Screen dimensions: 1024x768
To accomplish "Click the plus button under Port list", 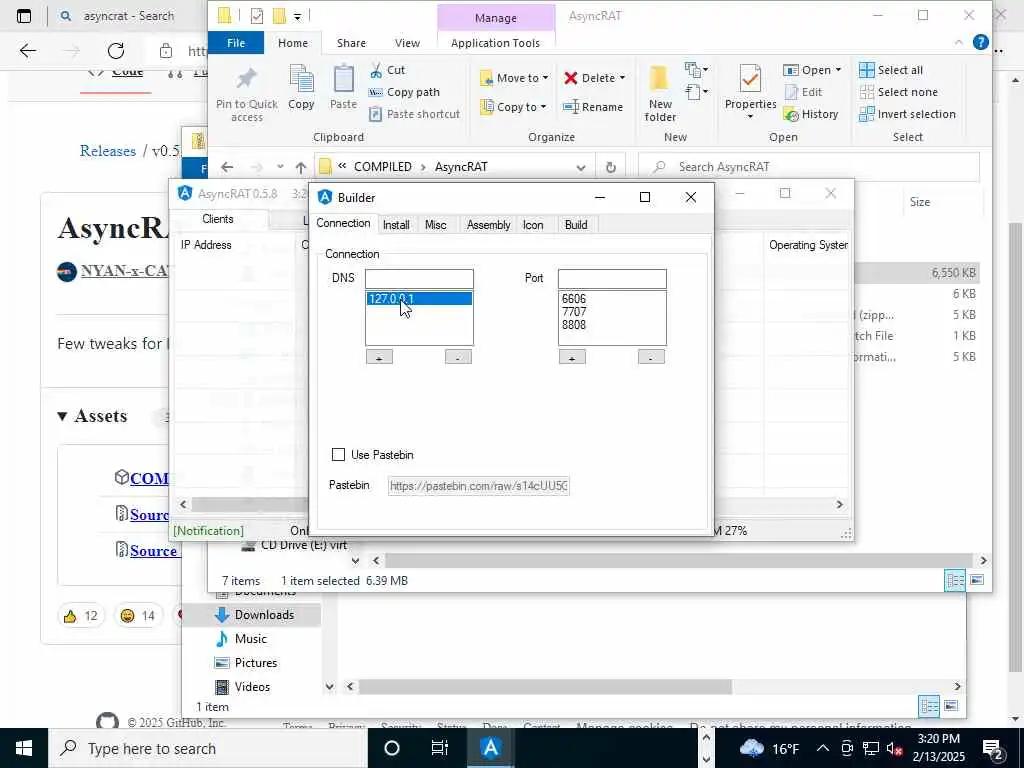I will point(572,357).
